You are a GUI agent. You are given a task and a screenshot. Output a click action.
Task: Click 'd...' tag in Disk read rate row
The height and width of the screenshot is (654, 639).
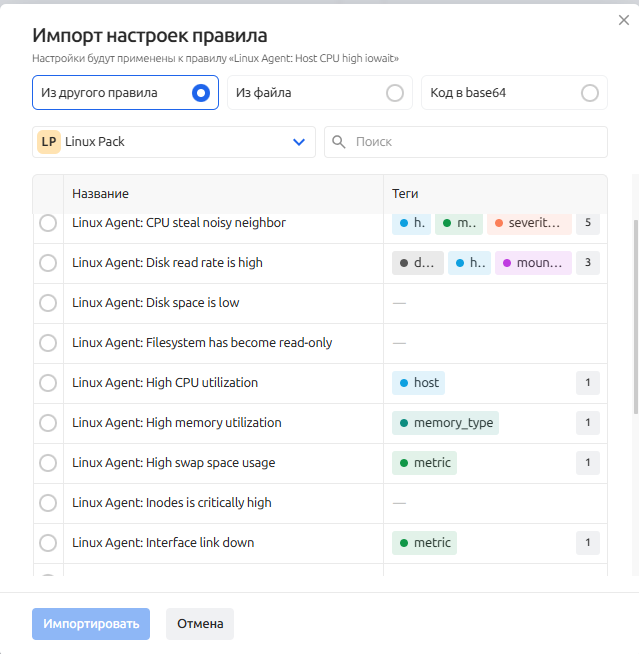[x=418, y=263]
